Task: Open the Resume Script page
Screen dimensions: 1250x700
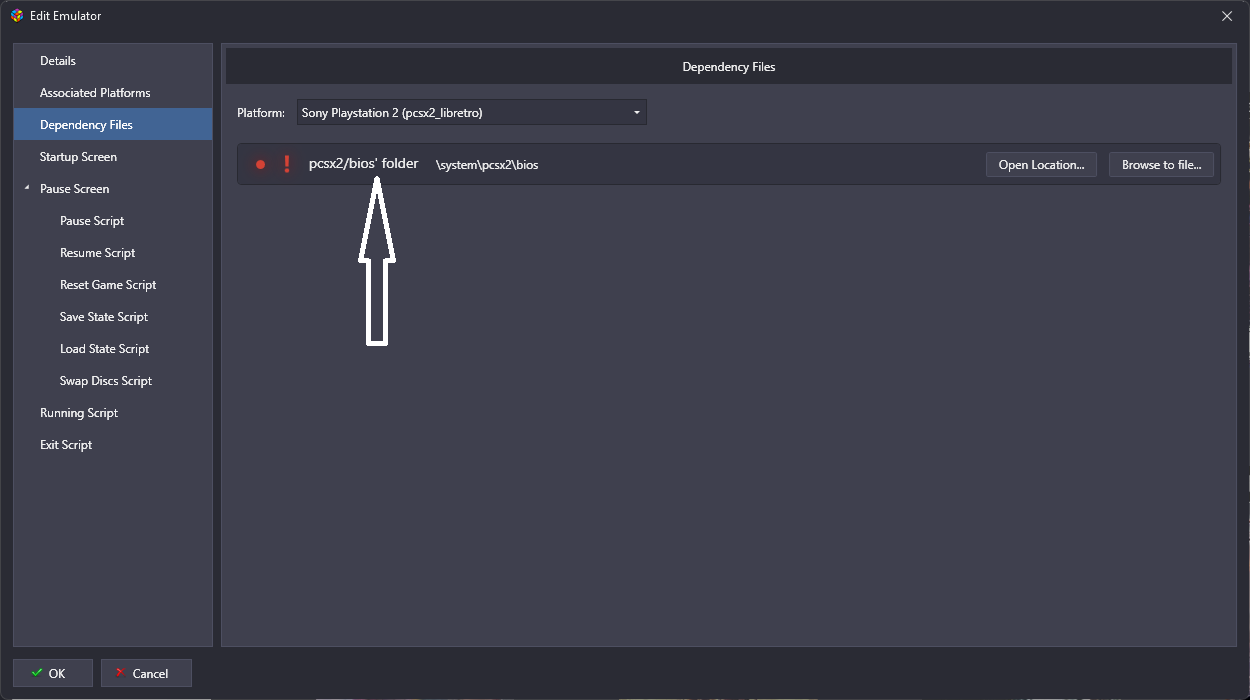Action: point(113,253)
